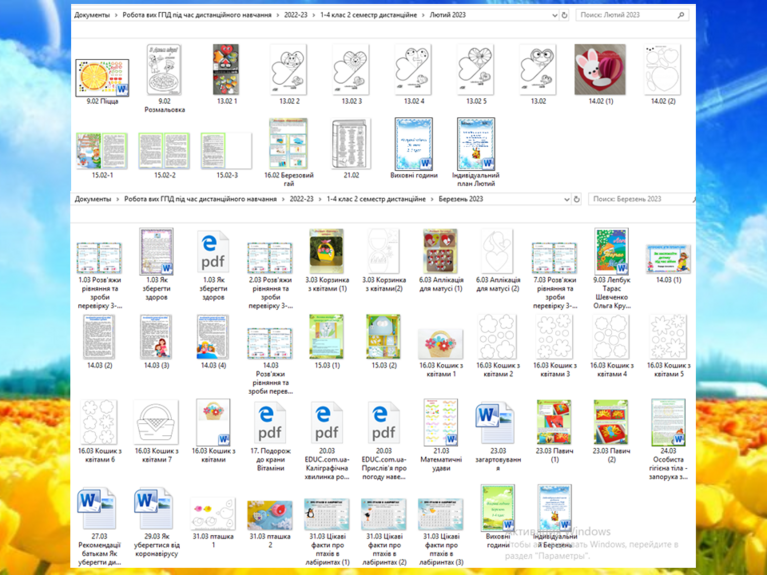This screenshot has width=767, height=575.
Task: Open 17. Подорож до країни Вітаміни PDF
Action: click(x=270, y=423)
